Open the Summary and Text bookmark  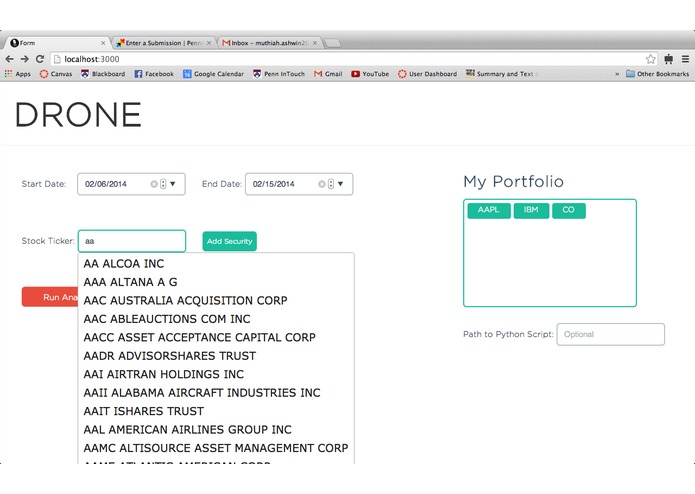coord(502,74)
